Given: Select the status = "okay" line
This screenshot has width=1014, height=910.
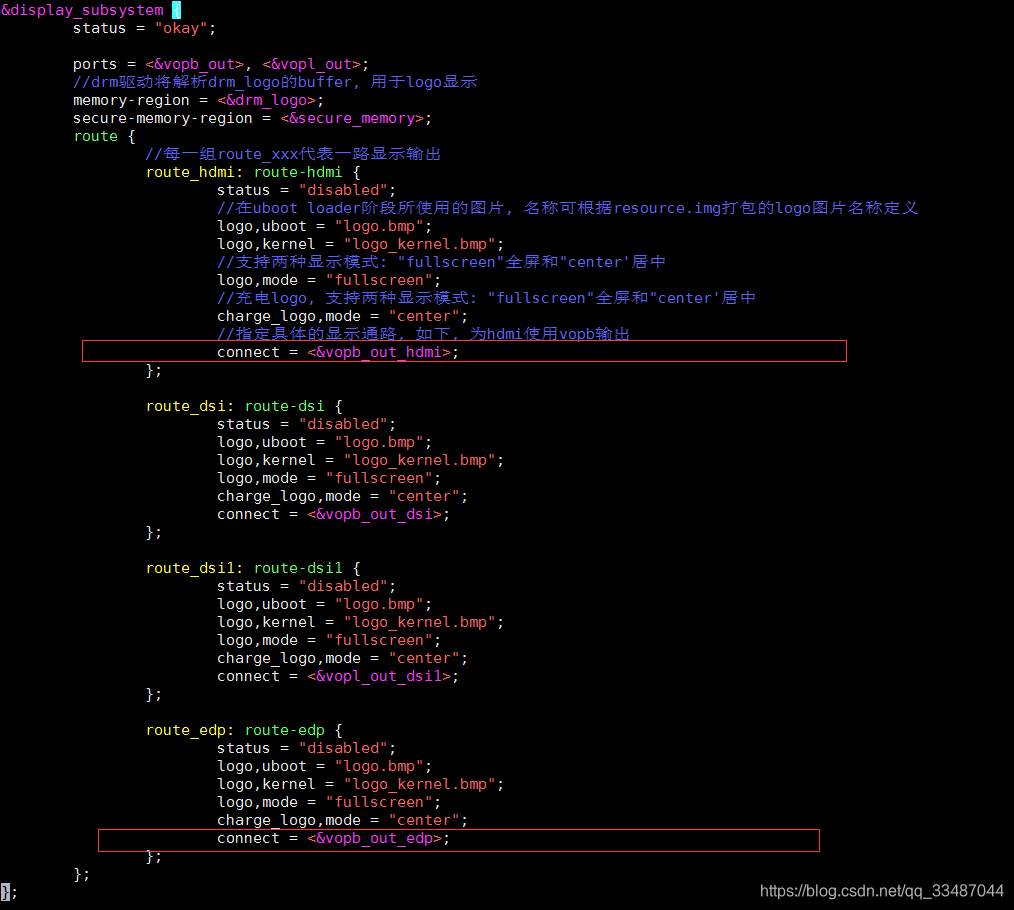Looking at the screenshot, I should pyautogui.click(x=144, y=28).
